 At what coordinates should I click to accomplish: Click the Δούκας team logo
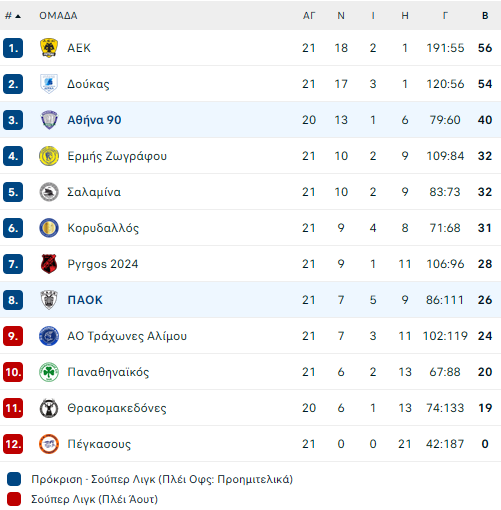[49, 84]
